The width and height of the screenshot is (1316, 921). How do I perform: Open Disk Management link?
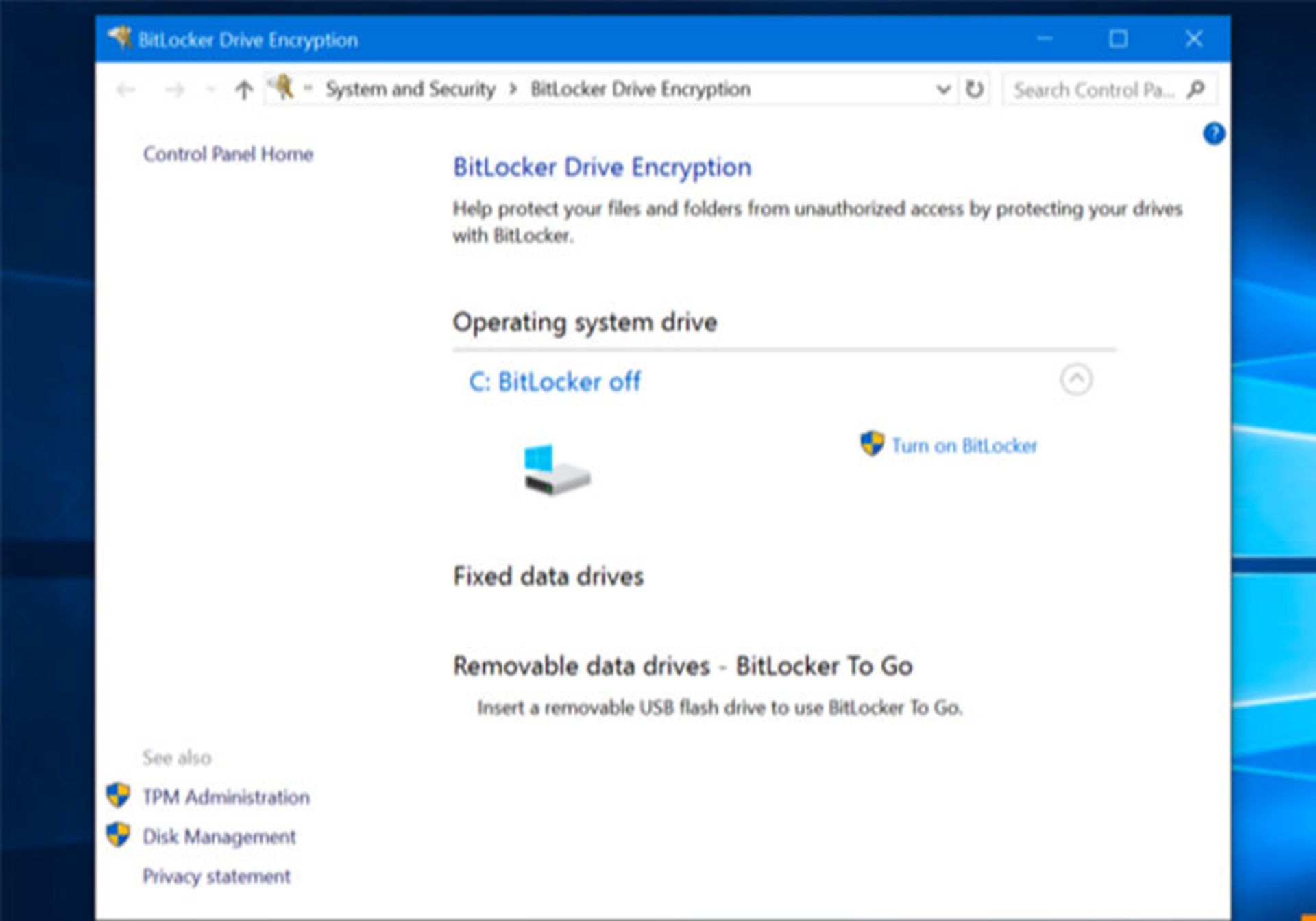[x=219, y=837]
